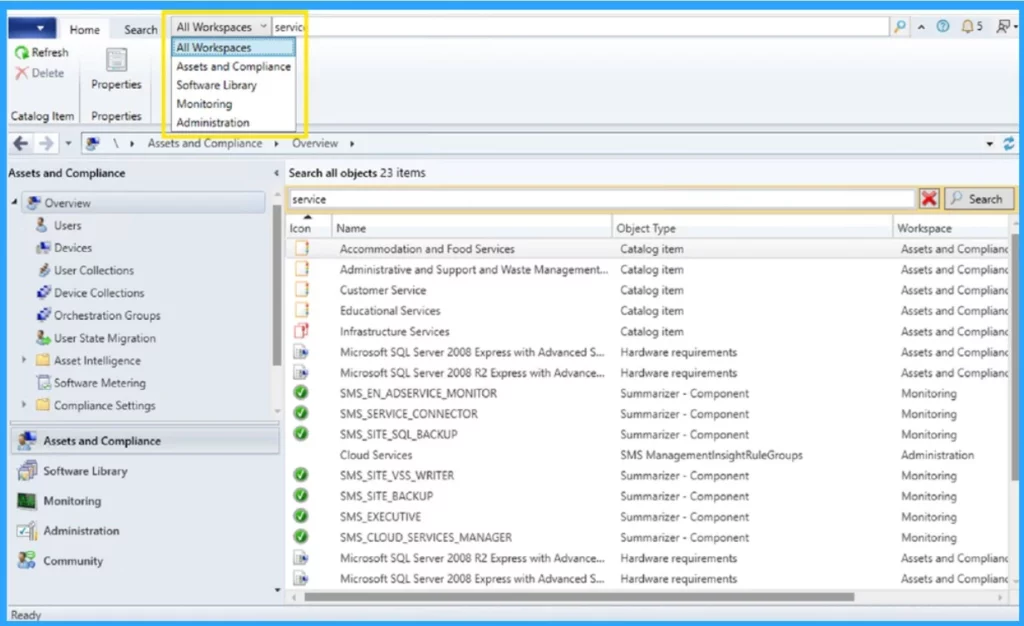Open the Properties ribbon icon
Screen dimensions: 1024x626
tap(116, 60)
